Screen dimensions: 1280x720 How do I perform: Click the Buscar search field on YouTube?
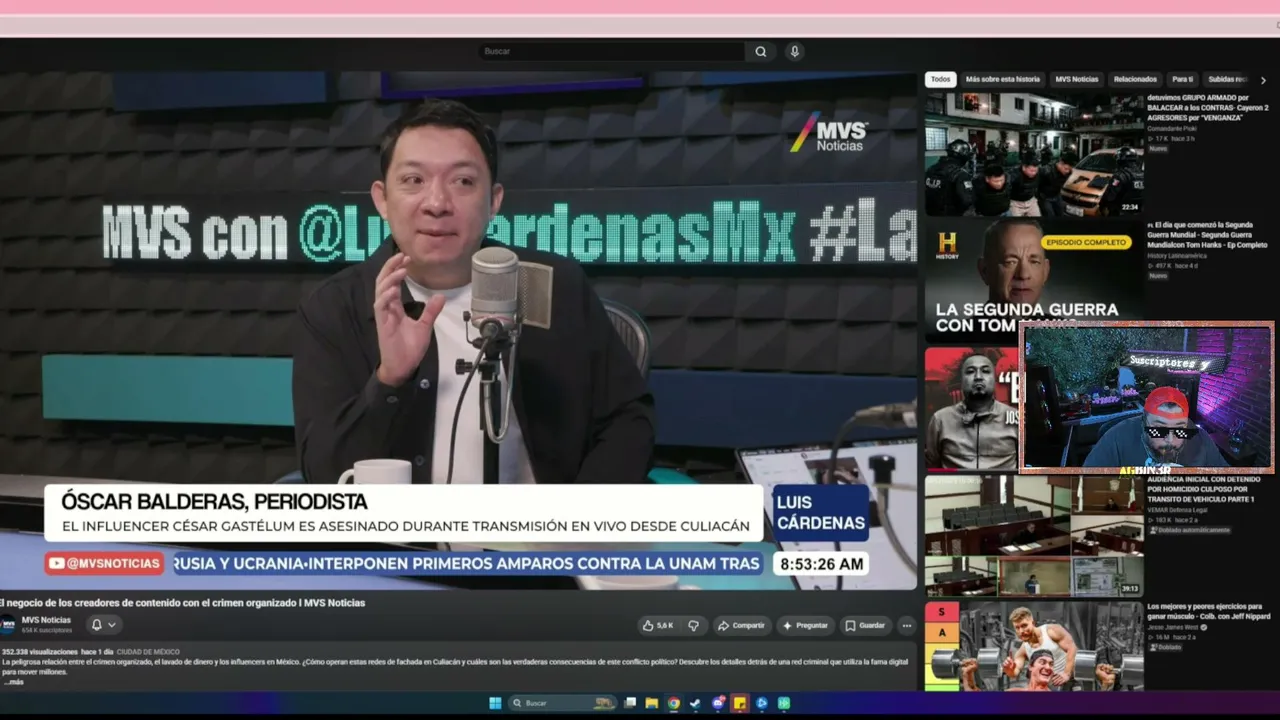(x=612, y=51)
